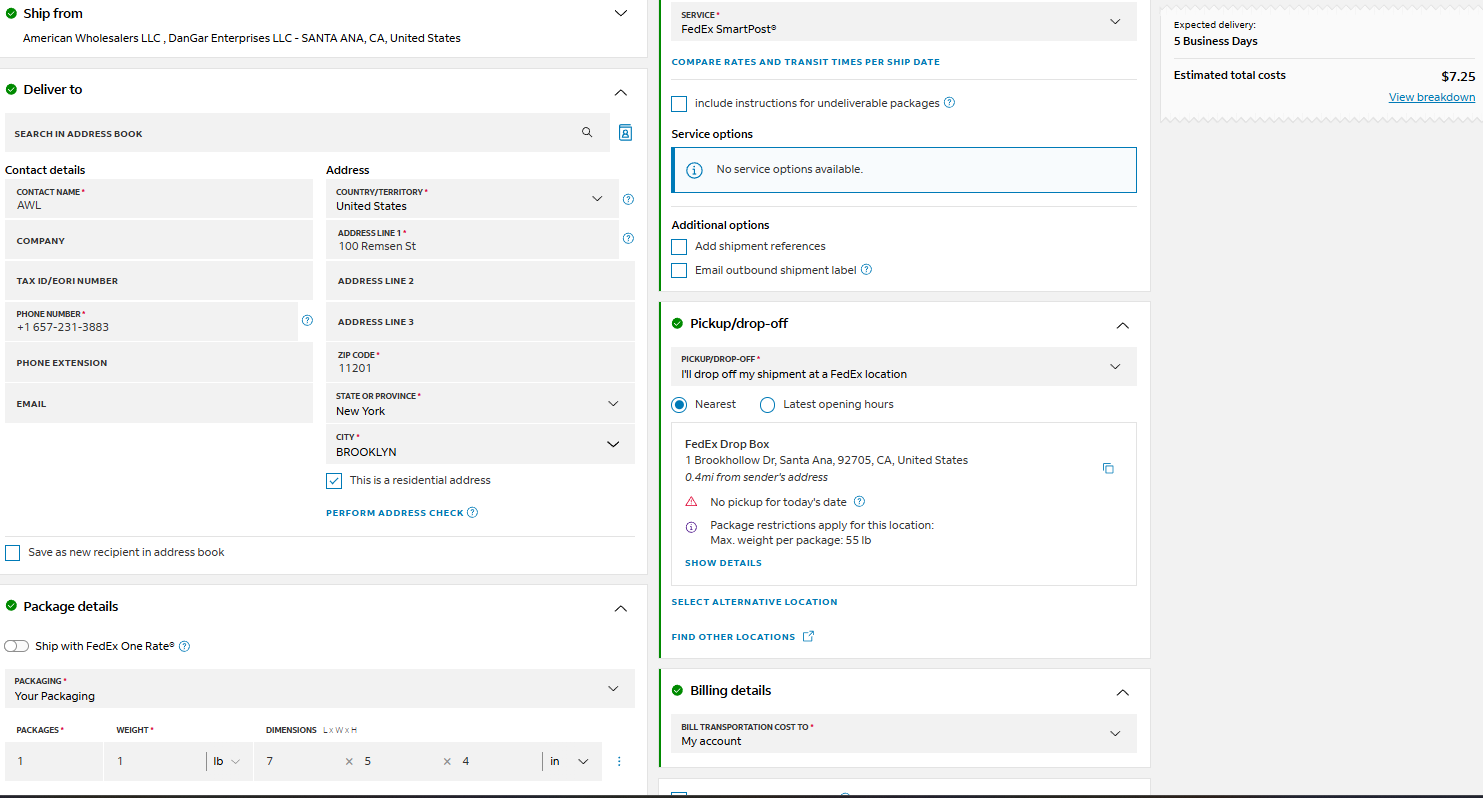
Task: Enable instructions for undeliverable packages checkbox
Action: [679, 103]
